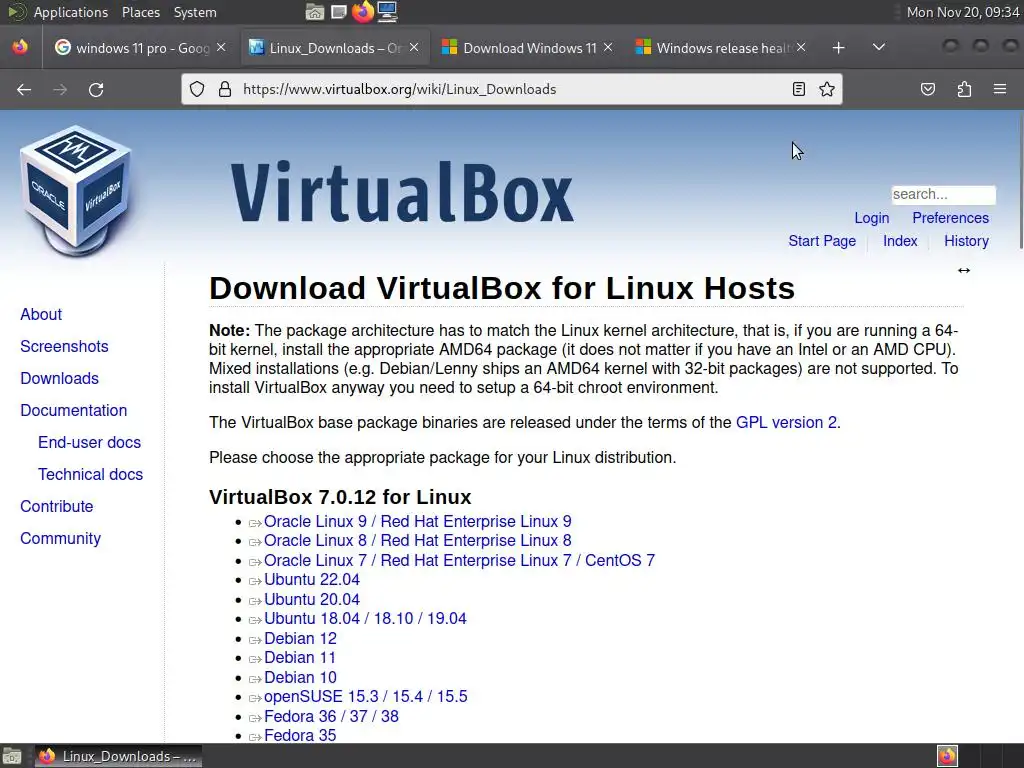Download Oracle Linux 8 / RHEL 8 package
Image resolution: width=1024 pixels, height=768 pixels.
point(417,541)
